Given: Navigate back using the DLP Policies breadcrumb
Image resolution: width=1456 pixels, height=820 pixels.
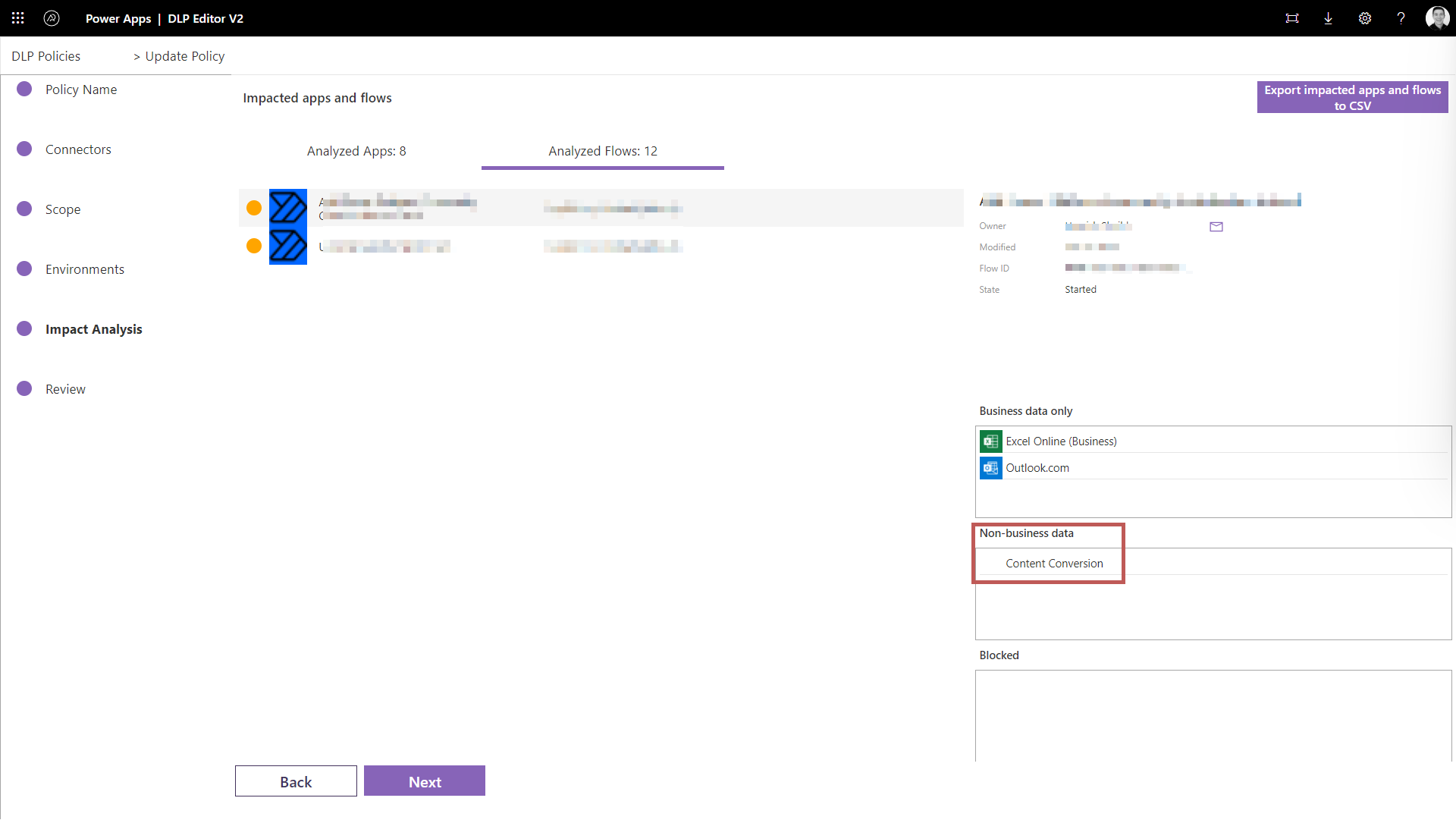Looking at the screenshot, I should 45,55.
